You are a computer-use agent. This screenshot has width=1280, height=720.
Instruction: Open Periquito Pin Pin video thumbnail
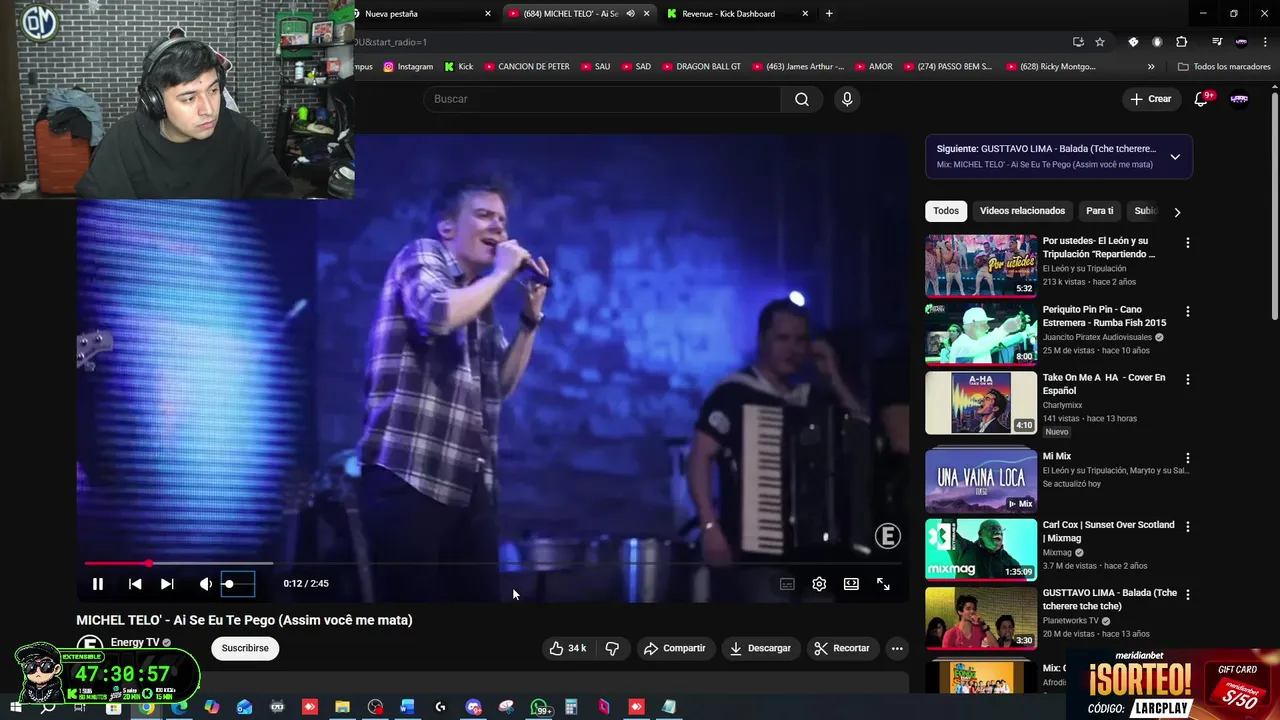tap(981, 334)
